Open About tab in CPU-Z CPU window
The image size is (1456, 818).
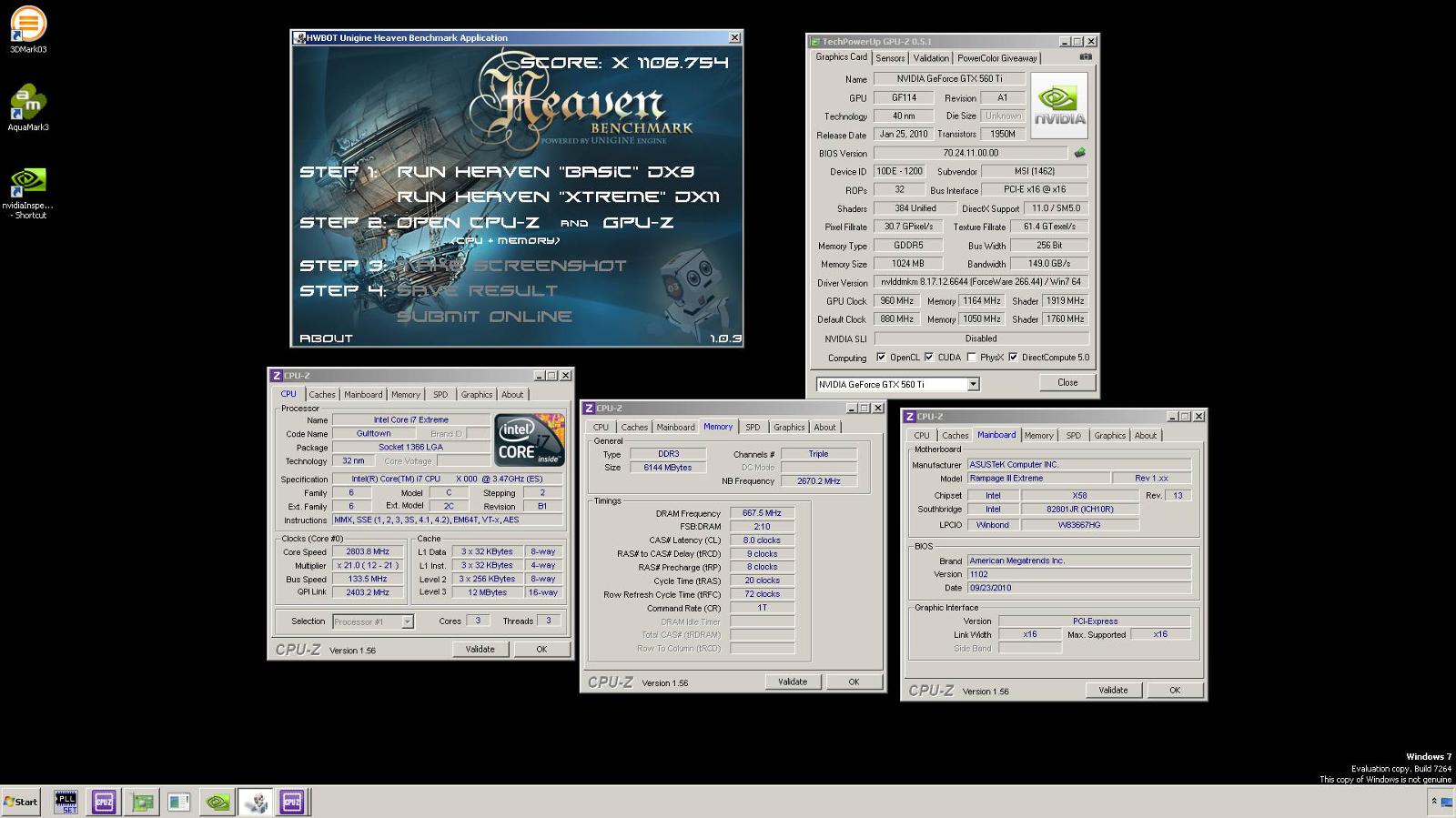click(x=512, y=394)
